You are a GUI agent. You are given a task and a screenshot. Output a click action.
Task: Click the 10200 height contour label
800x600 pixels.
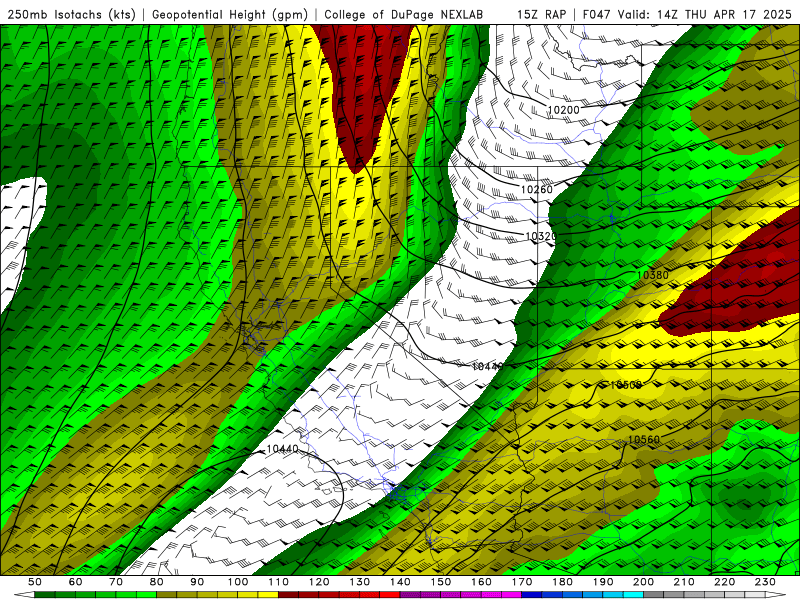click(x=563, y=109)
